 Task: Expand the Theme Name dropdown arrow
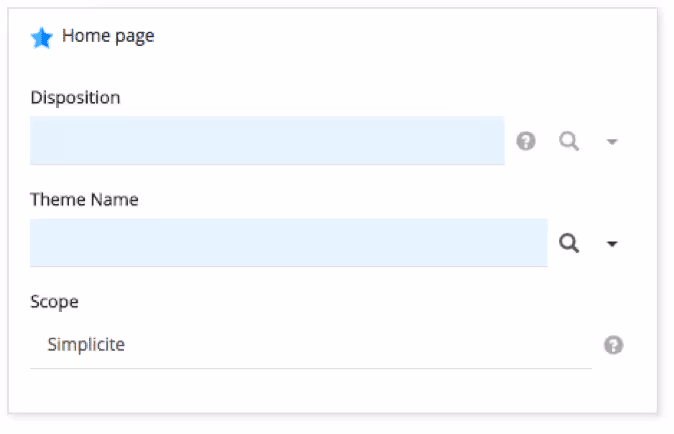[612, 244]
